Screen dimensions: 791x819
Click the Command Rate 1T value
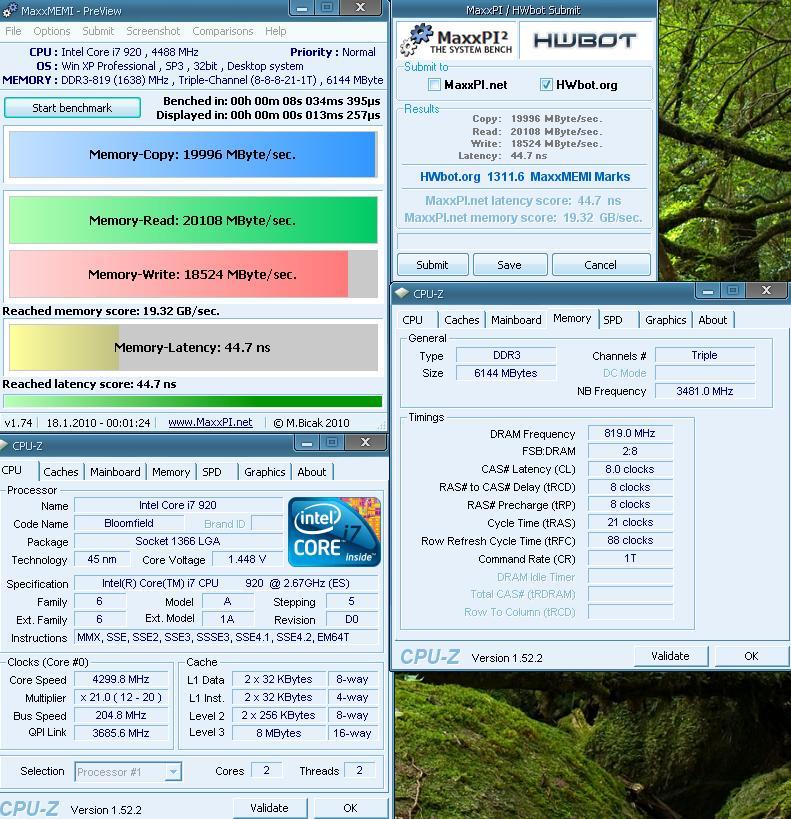click(630, 558)
